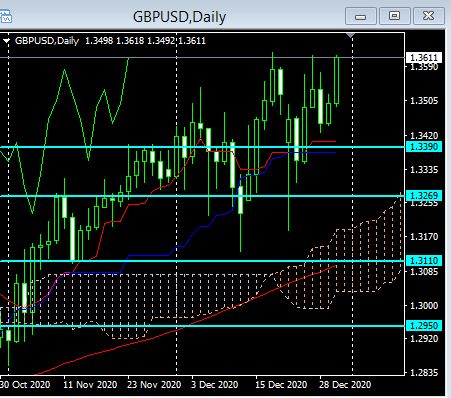Click the 1.3000 value on price scale
The image size is (451, 398).
coord(424,305)
